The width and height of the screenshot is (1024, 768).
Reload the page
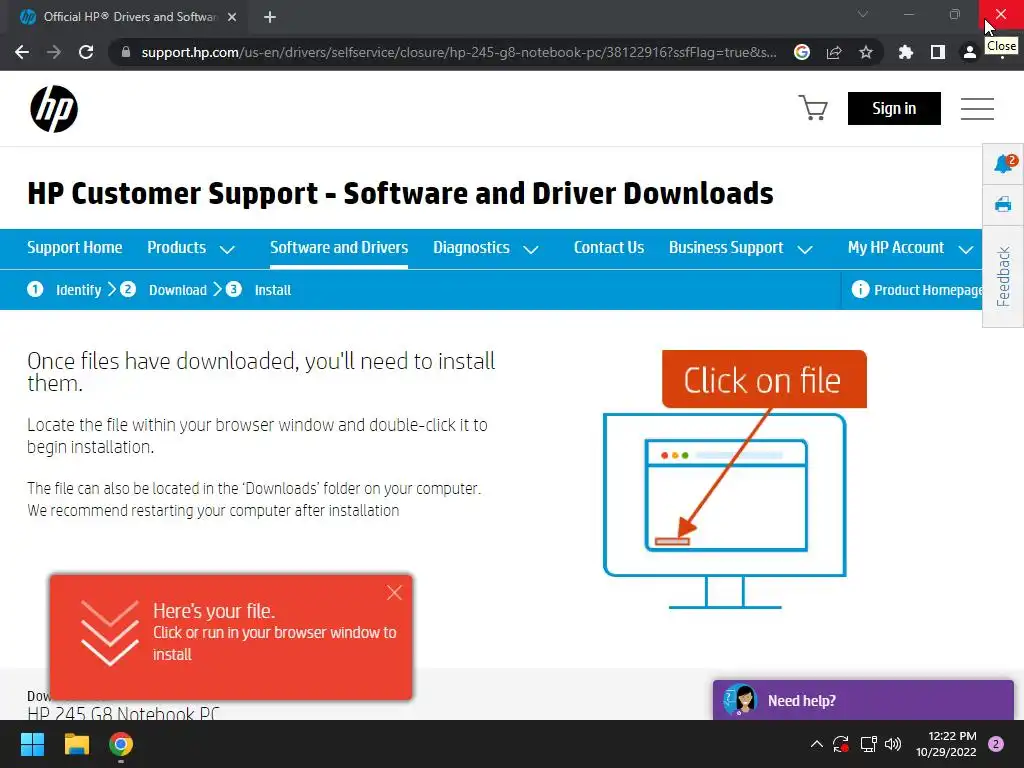click(x=86, y=52)
